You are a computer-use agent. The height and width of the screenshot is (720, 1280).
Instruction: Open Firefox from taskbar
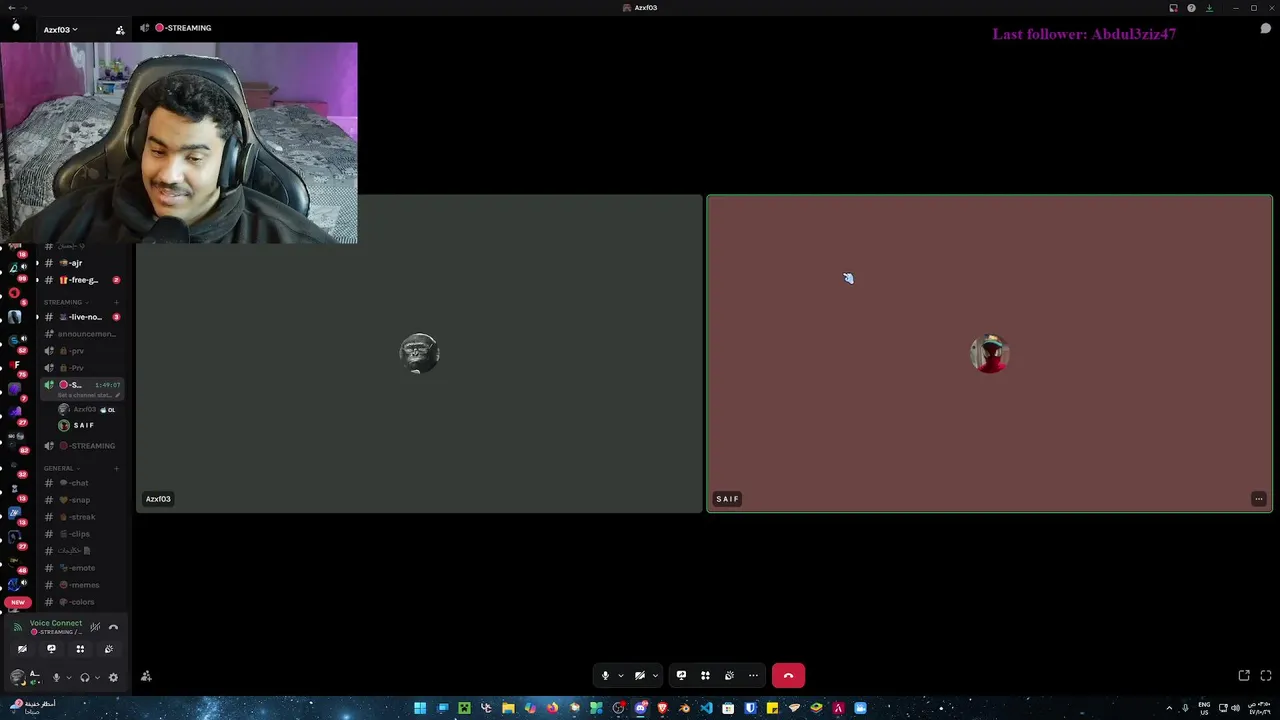tap(552, 708)
